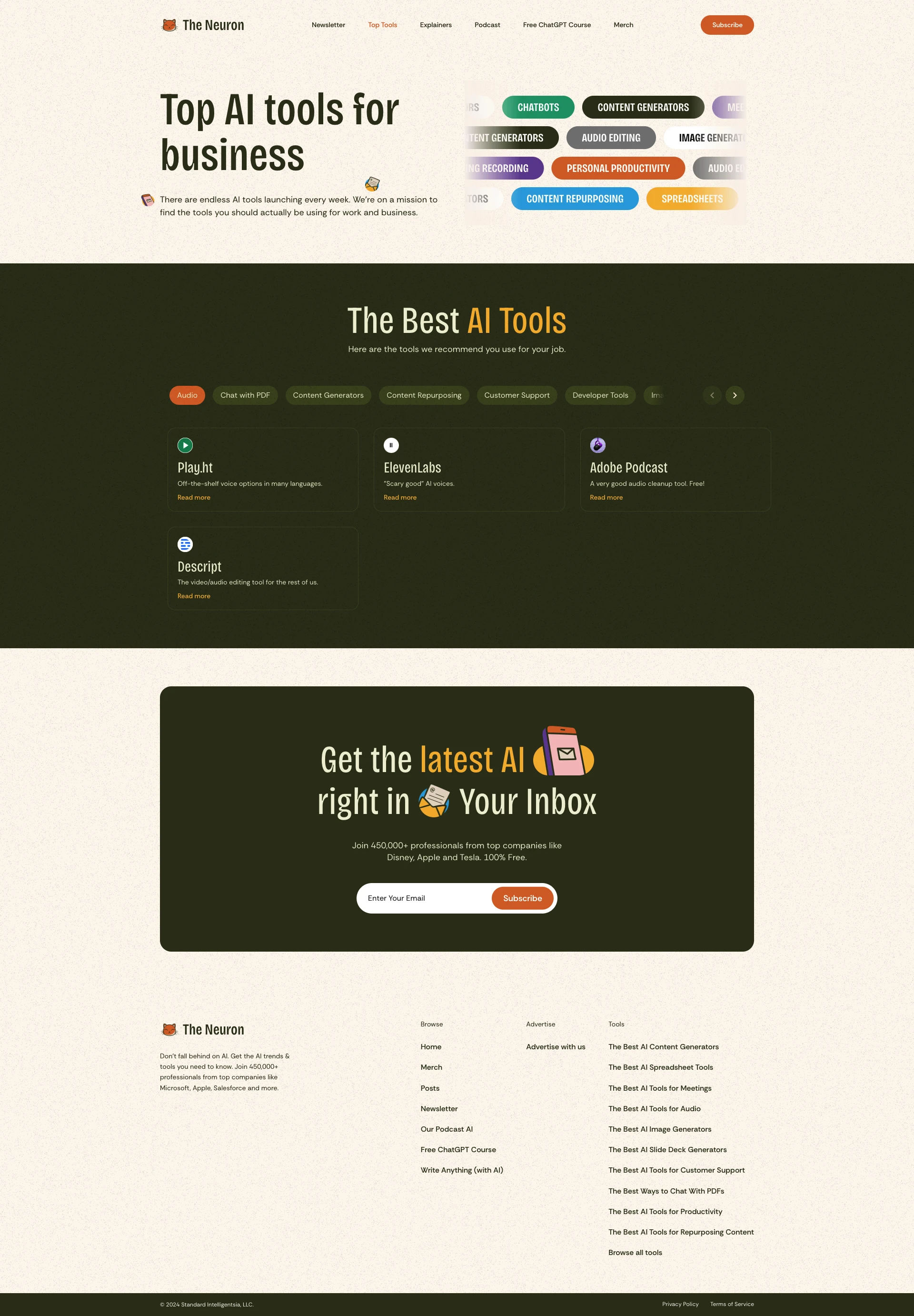Click the Adobe Podcast tool icon
Image resolution: width=914 pixels, height=1316 pixels.
pyautogui.click(x=597, y=445)
